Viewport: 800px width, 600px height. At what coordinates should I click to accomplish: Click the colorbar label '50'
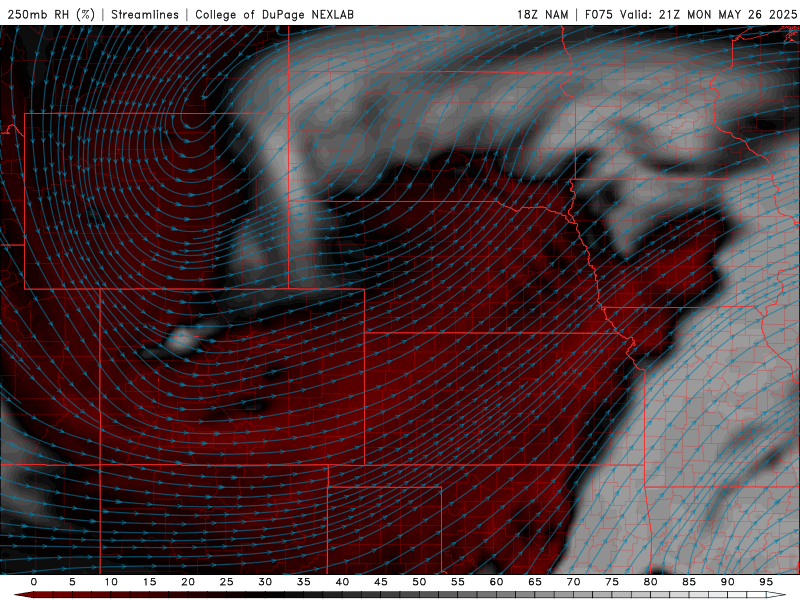[x=419, y=582]
